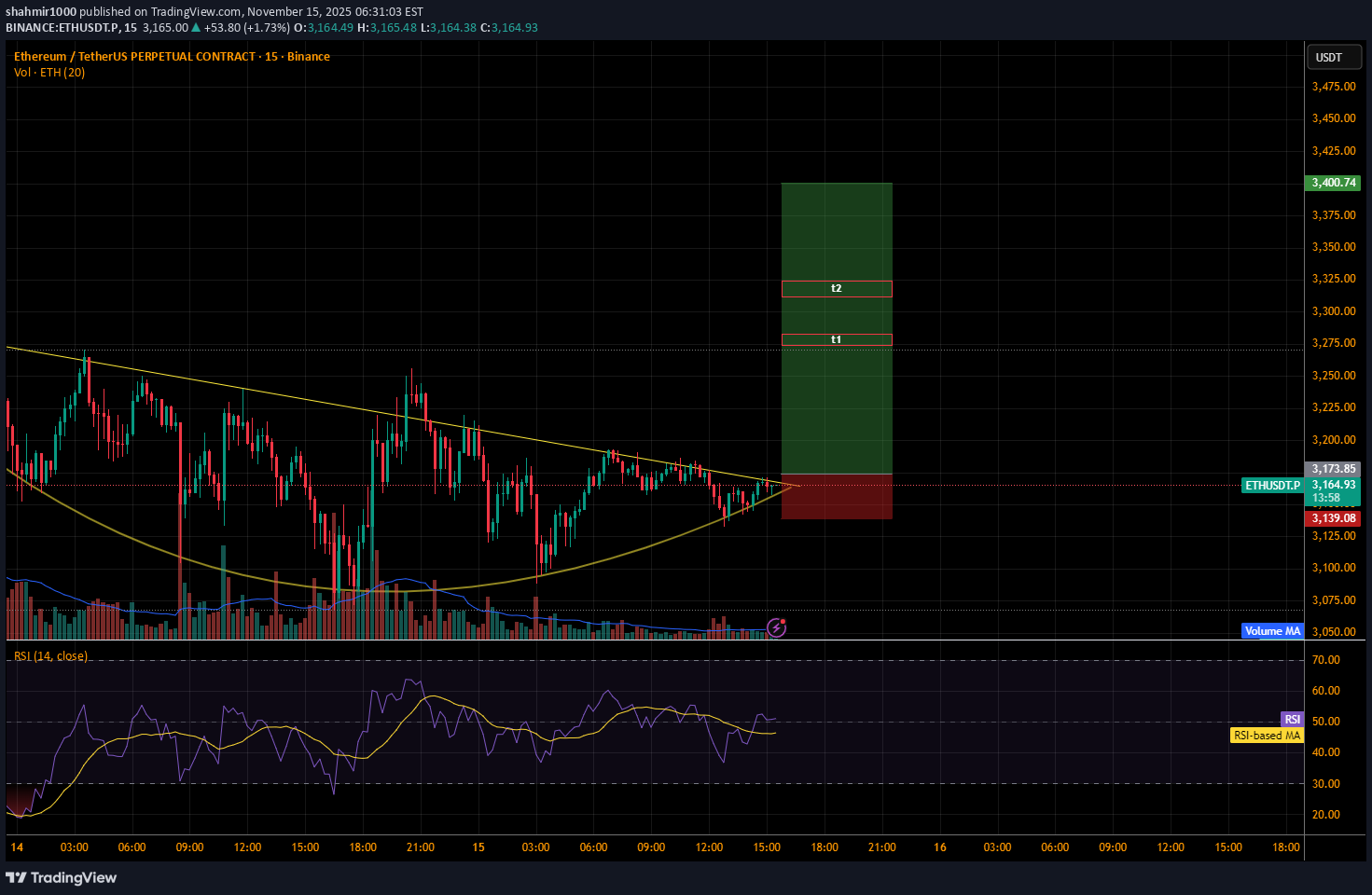The height and width of the screenshot is (895, 1372).
Task: Click the current price 3,164.93 label
Action: pyautogui.click(x=1334, y=485)
